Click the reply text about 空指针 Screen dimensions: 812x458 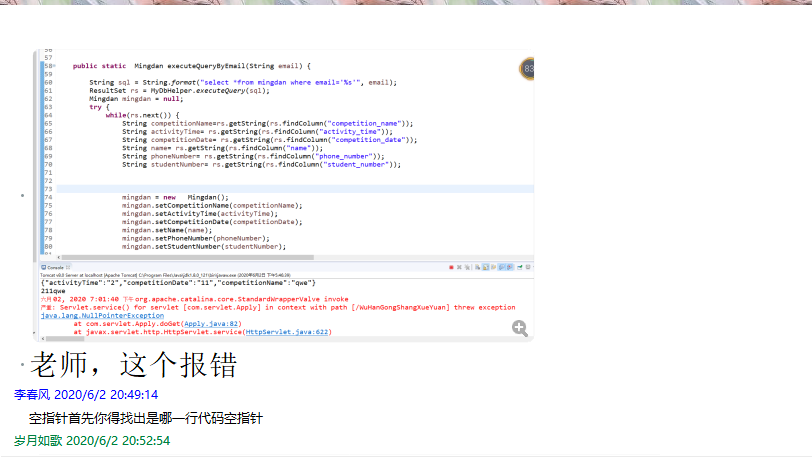(x=146, y=418)
